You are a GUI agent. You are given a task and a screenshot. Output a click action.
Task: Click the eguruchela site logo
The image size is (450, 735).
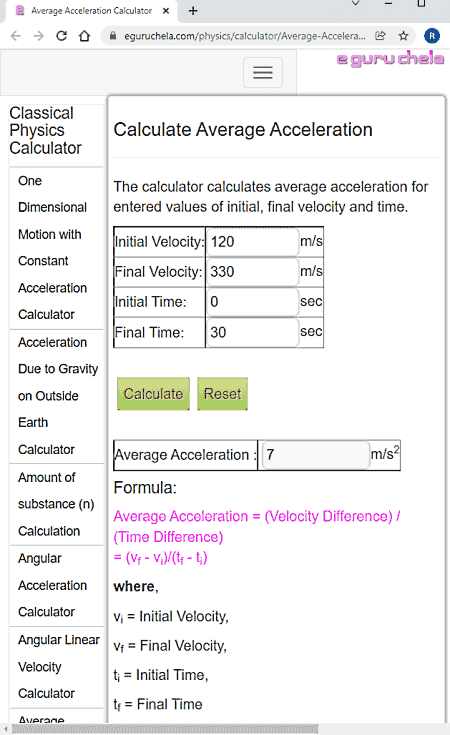coord(390,59)
